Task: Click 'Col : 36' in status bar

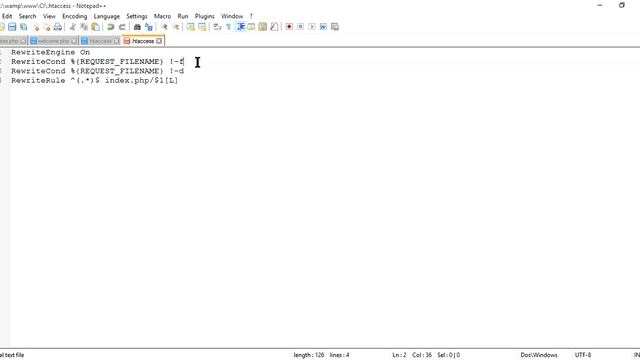Action: 422,355
